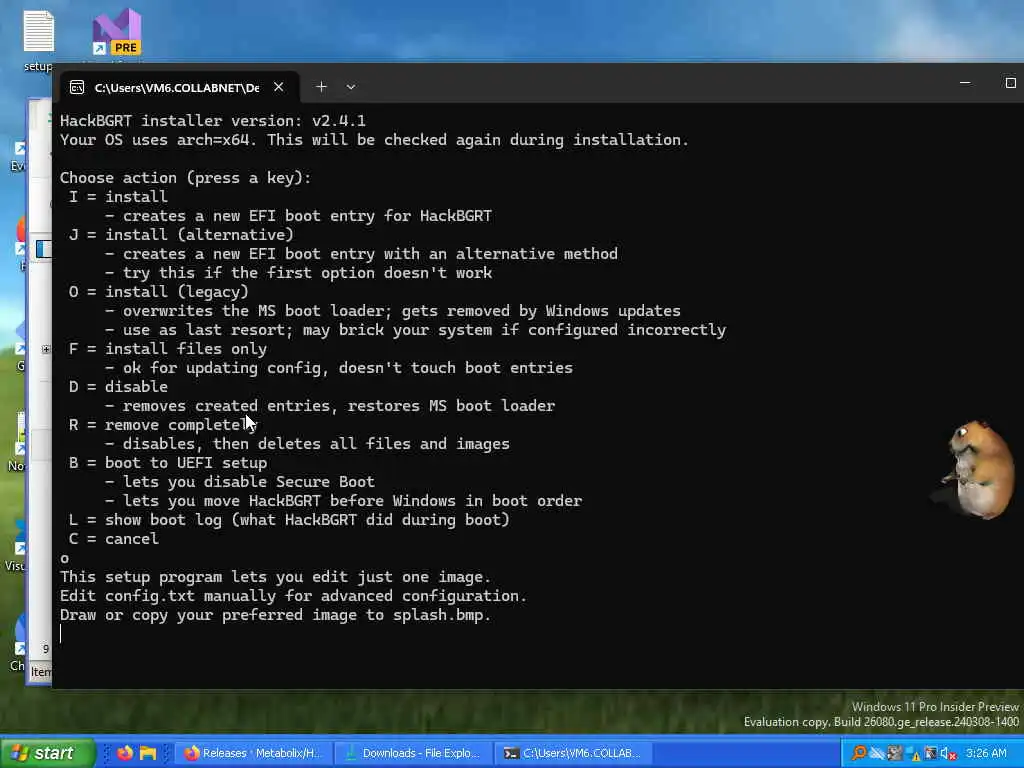Click 'This setup program lets you edit' line

pos(275,577)
